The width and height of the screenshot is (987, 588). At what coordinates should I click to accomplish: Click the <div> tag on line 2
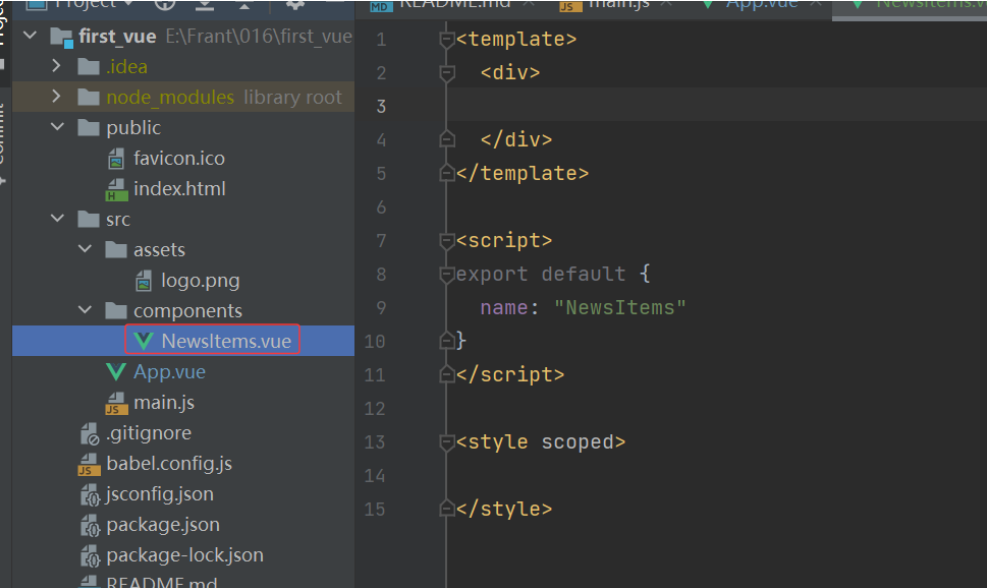(x=510, y=72)
